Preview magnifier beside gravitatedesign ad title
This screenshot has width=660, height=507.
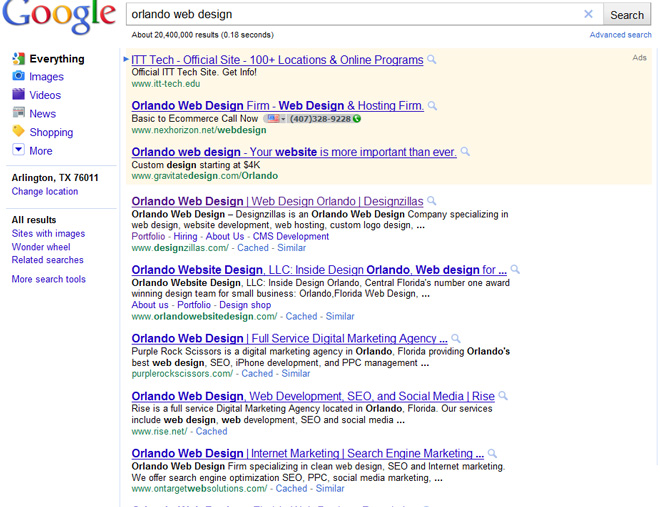pos(465,151)
